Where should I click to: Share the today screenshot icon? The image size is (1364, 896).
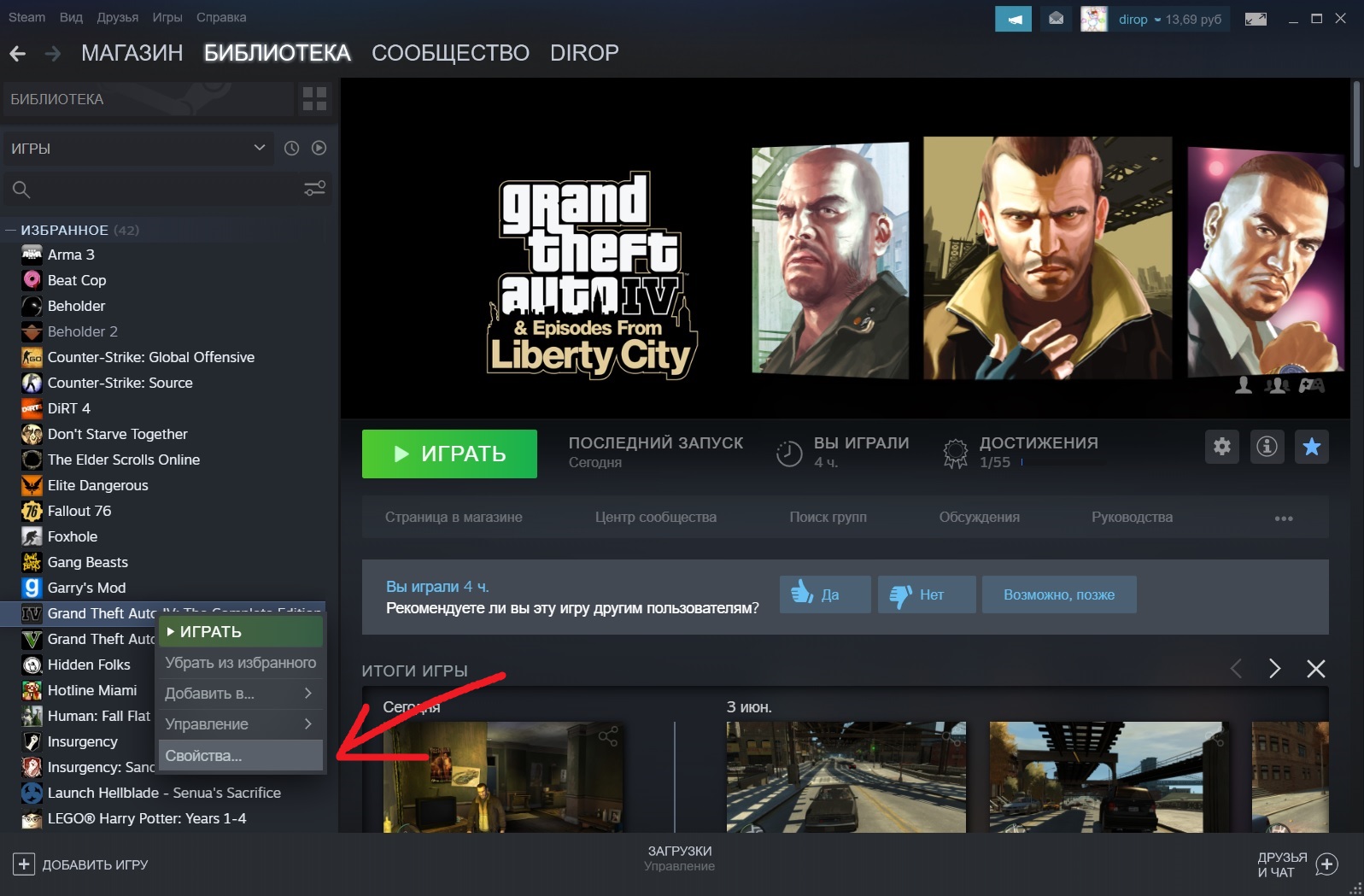click(608, 736)
